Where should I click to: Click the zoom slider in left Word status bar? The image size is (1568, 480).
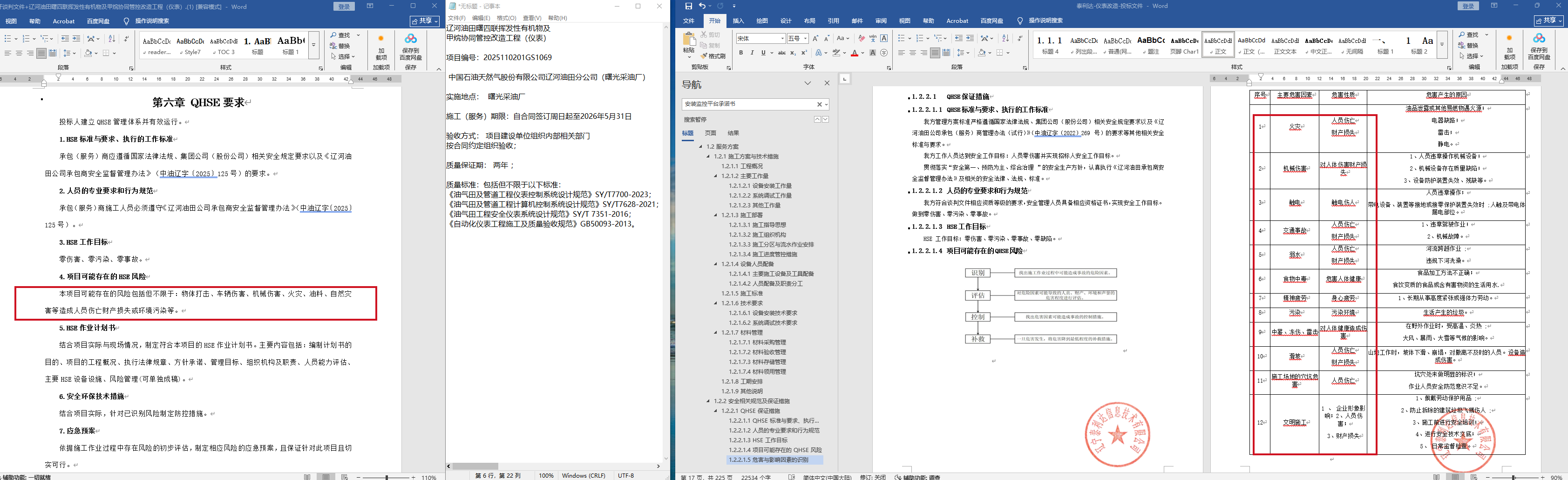coord(387,477)
